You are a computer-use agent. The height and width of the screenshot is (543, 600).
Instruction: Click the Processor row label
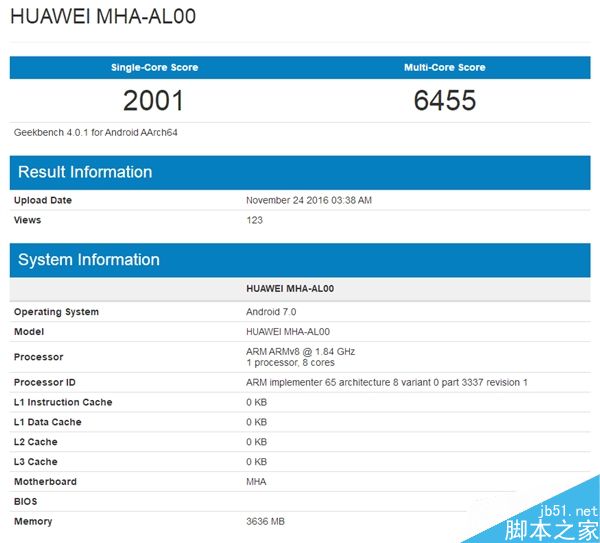(39, 357)
